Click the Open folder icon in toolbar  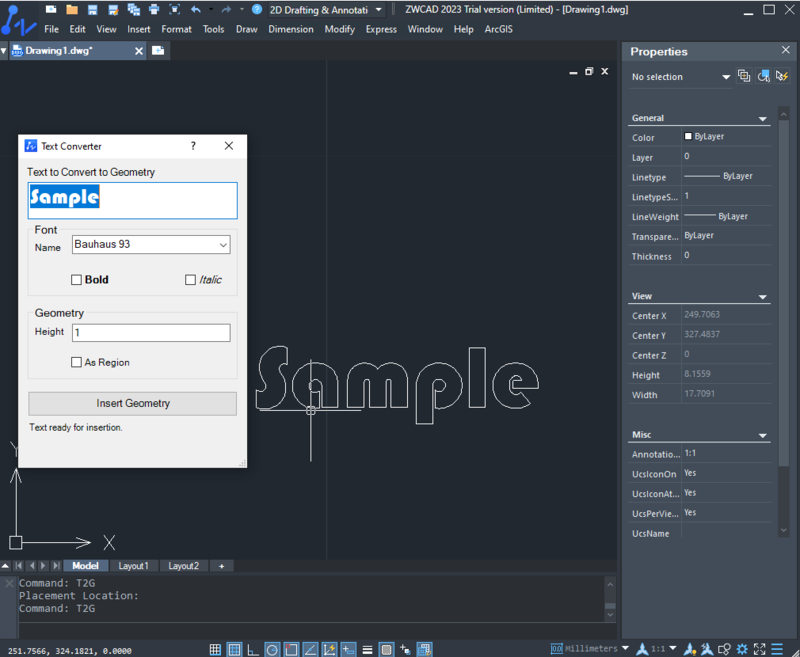click(72, 9)
